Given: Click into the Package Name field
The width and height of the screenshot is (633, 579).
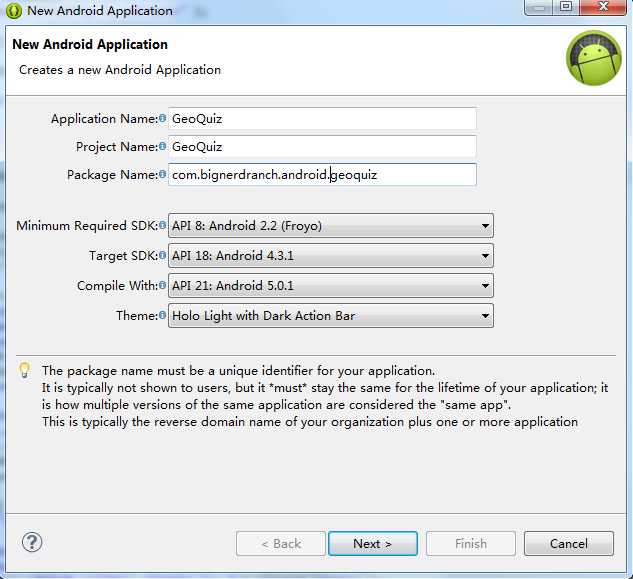Looking at the screenshot, I should tap(322, 174).
